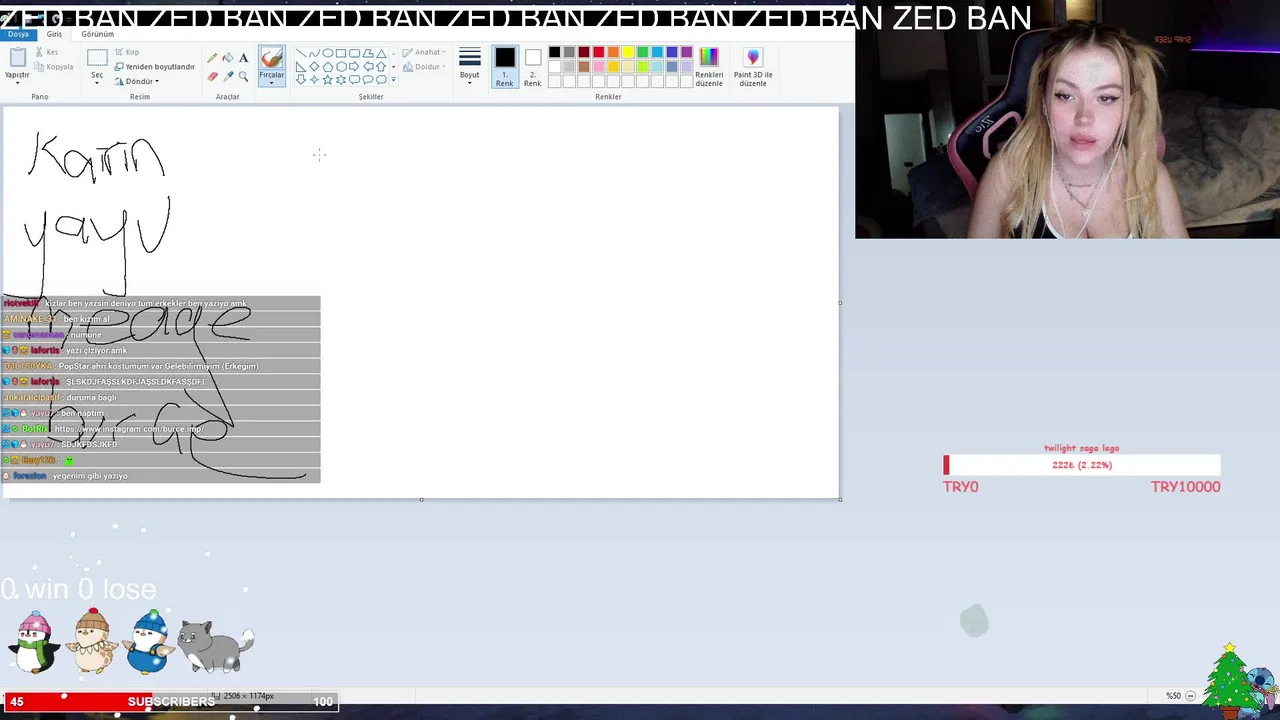This screenshot has width=1280, height=720.
Task: Select the oval shape
Action: (328, 52)
